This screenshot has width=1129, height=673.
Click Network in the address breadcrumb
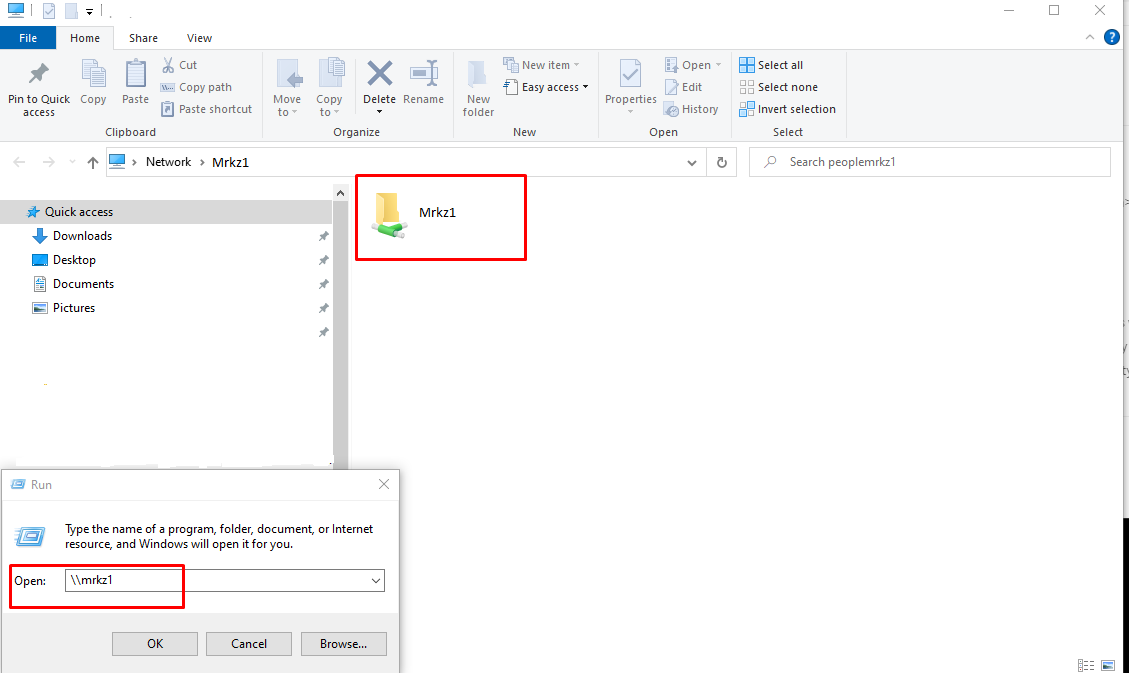[x=168, y=162]
